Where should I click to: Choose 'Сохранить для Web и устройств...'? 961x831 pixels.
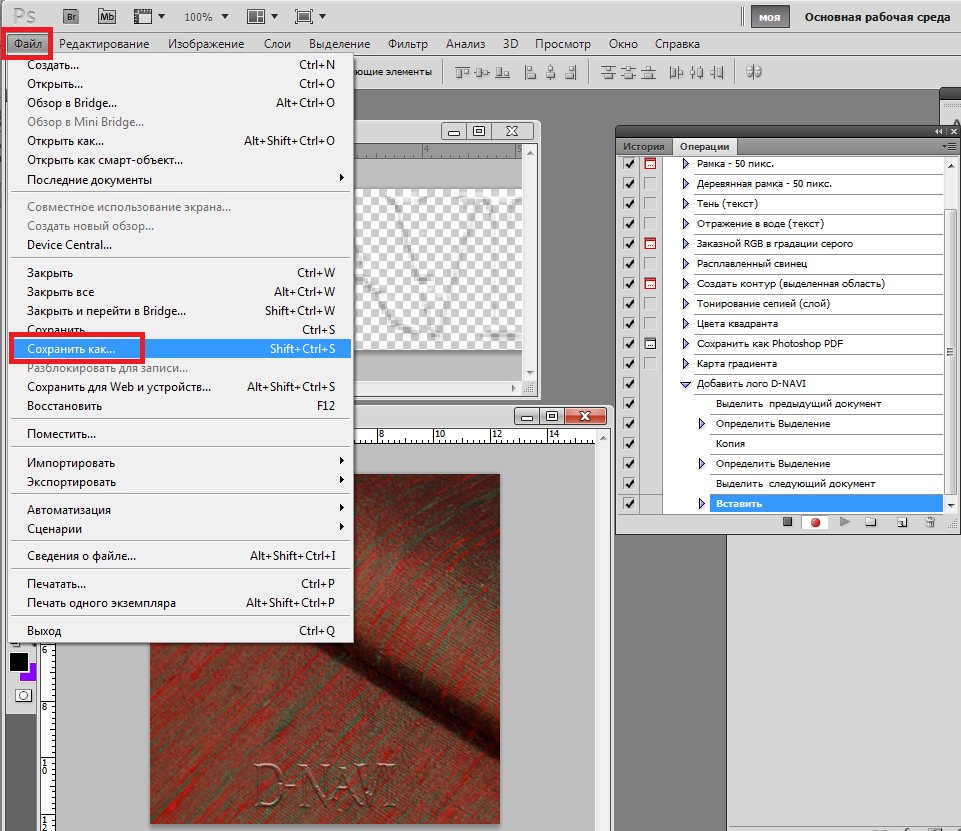[180, 387]
